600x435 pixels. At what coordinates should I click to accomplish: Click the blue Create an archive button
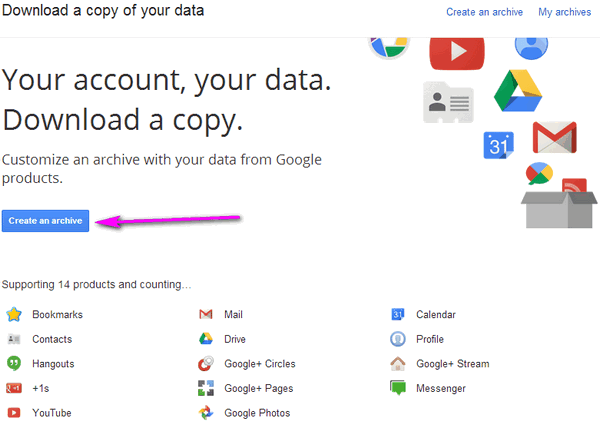pyautogui.click(x=45, y=221)
